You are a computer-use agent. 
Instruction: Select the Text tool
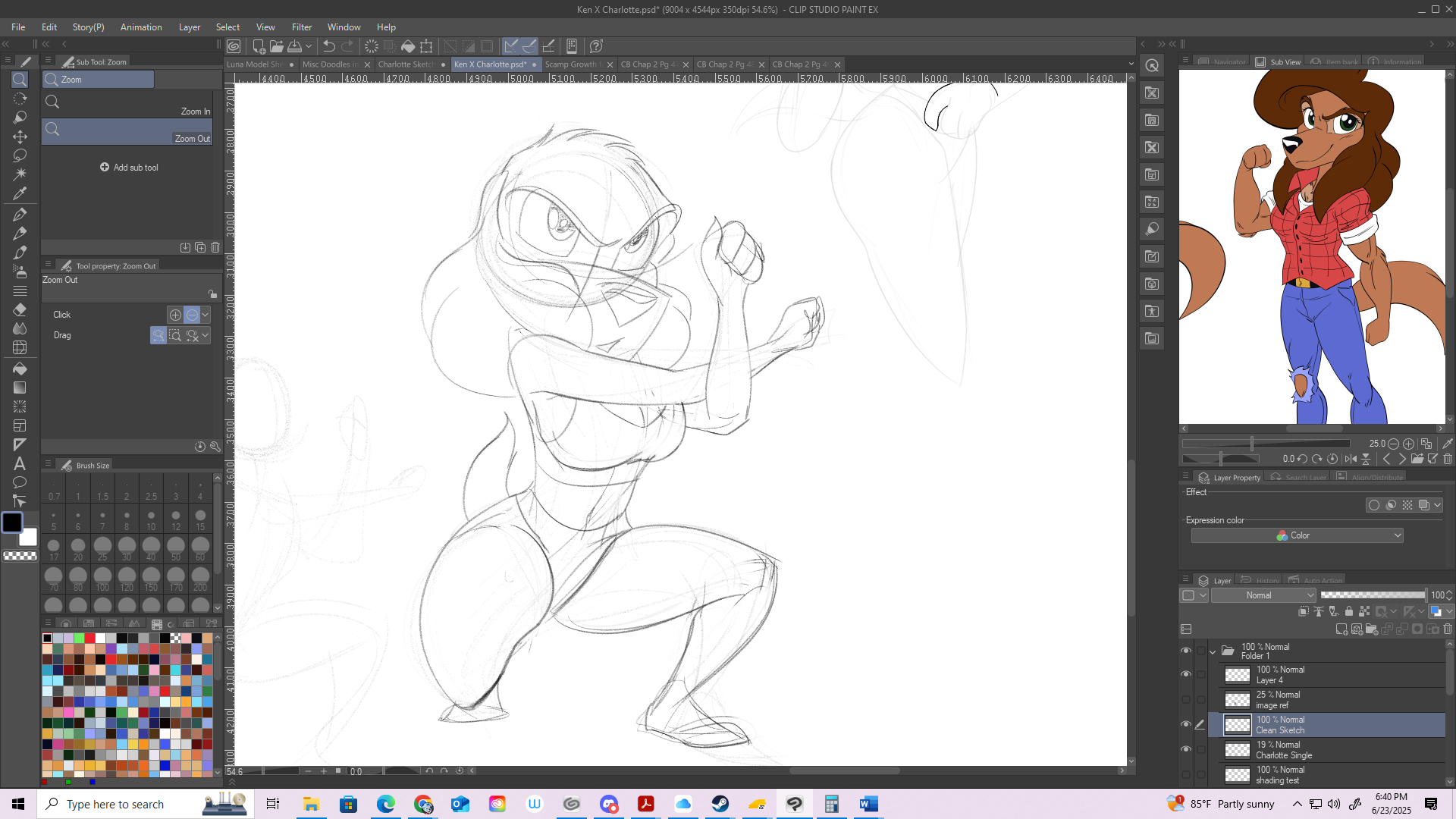pos(20,463)
